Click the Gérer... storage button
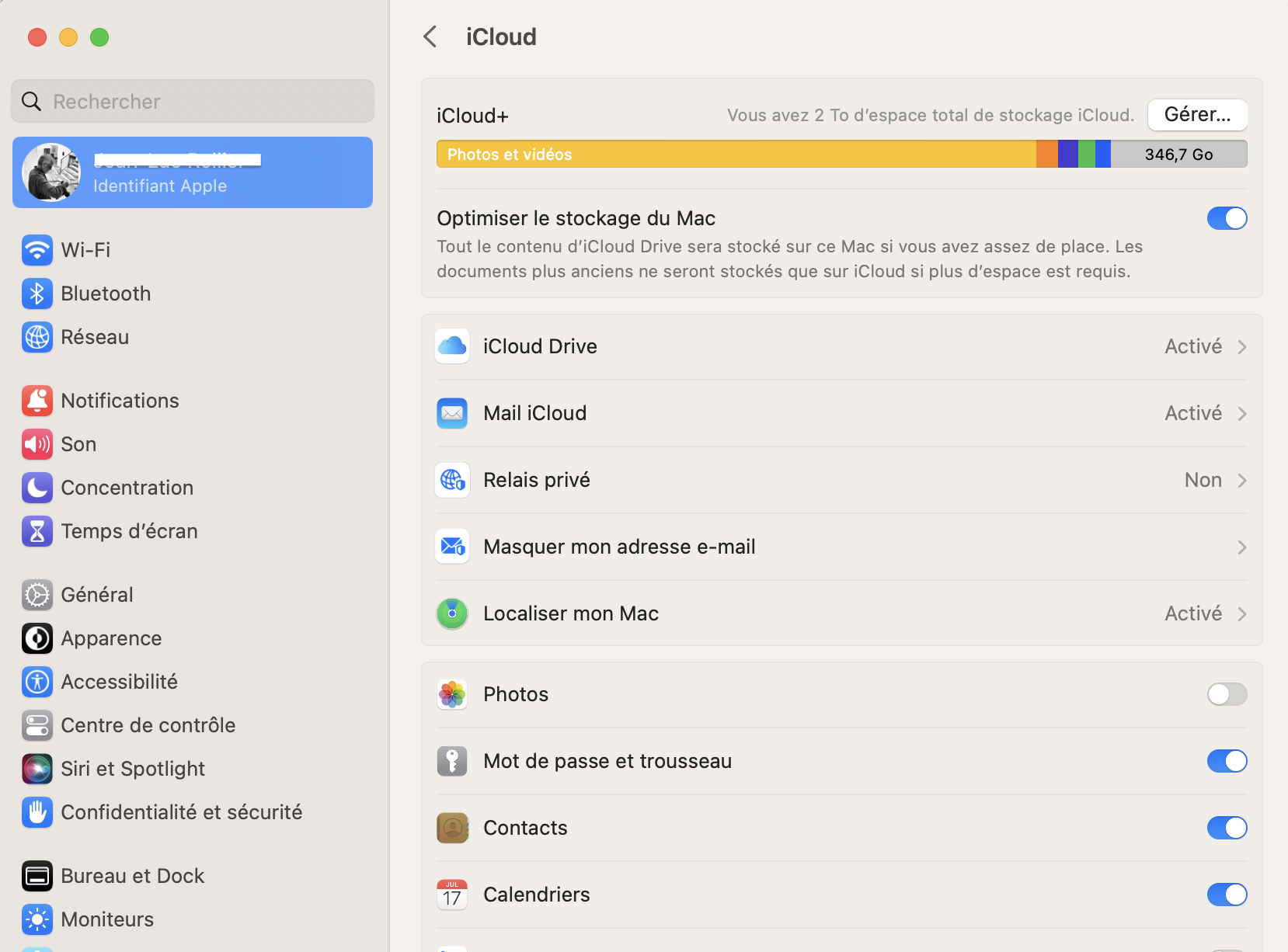The height and width of the screenshot is (952, 1288). [x=1197, y=115]
